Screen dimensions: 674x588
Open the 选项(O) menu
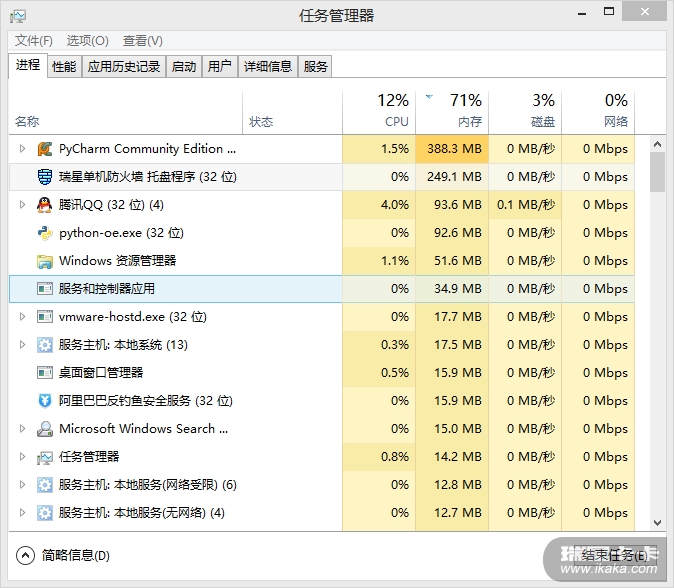click(x=88, y=41)
